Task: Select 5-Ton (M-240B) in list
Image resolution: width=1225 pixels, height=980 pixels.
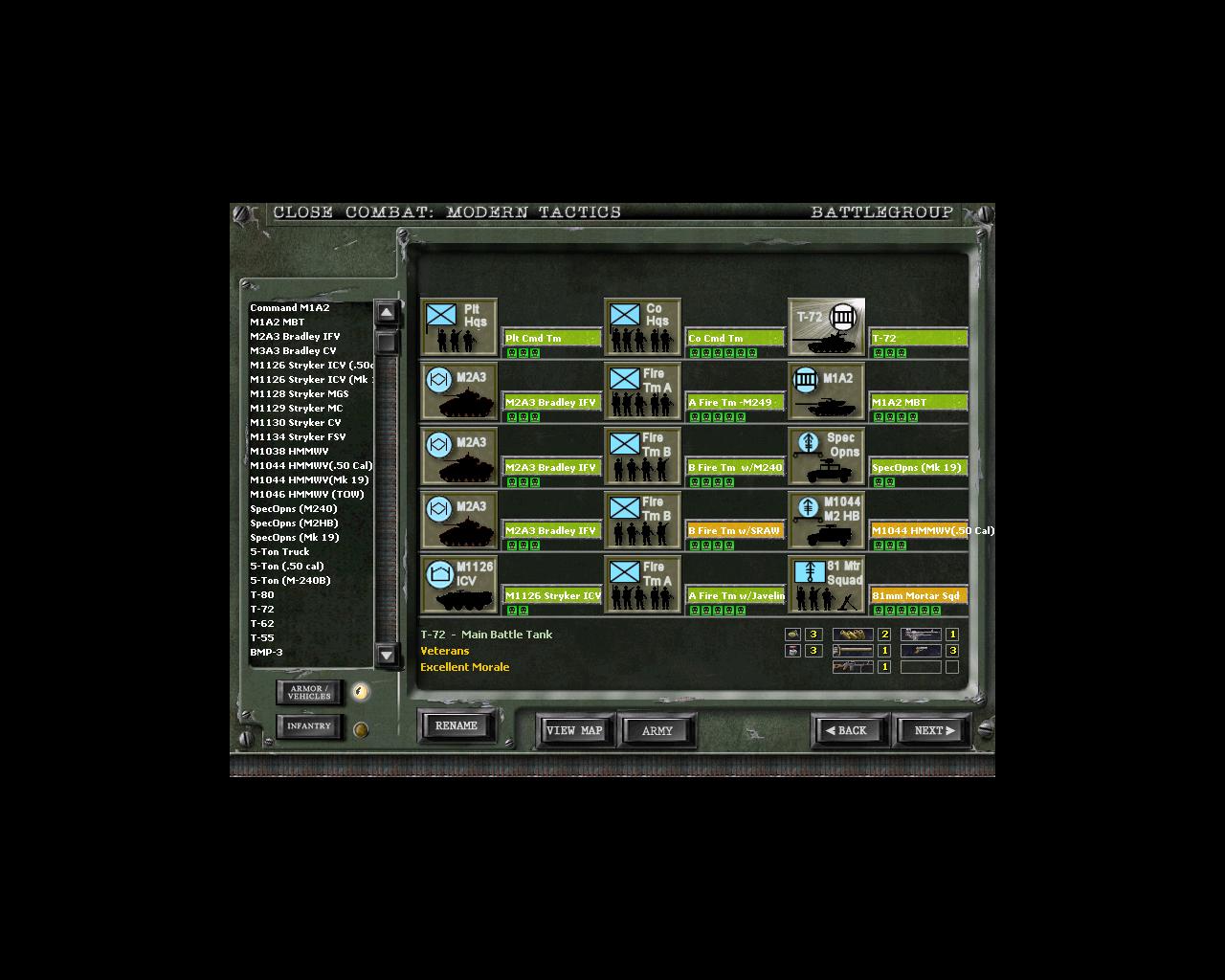Action: click(290, 580)
